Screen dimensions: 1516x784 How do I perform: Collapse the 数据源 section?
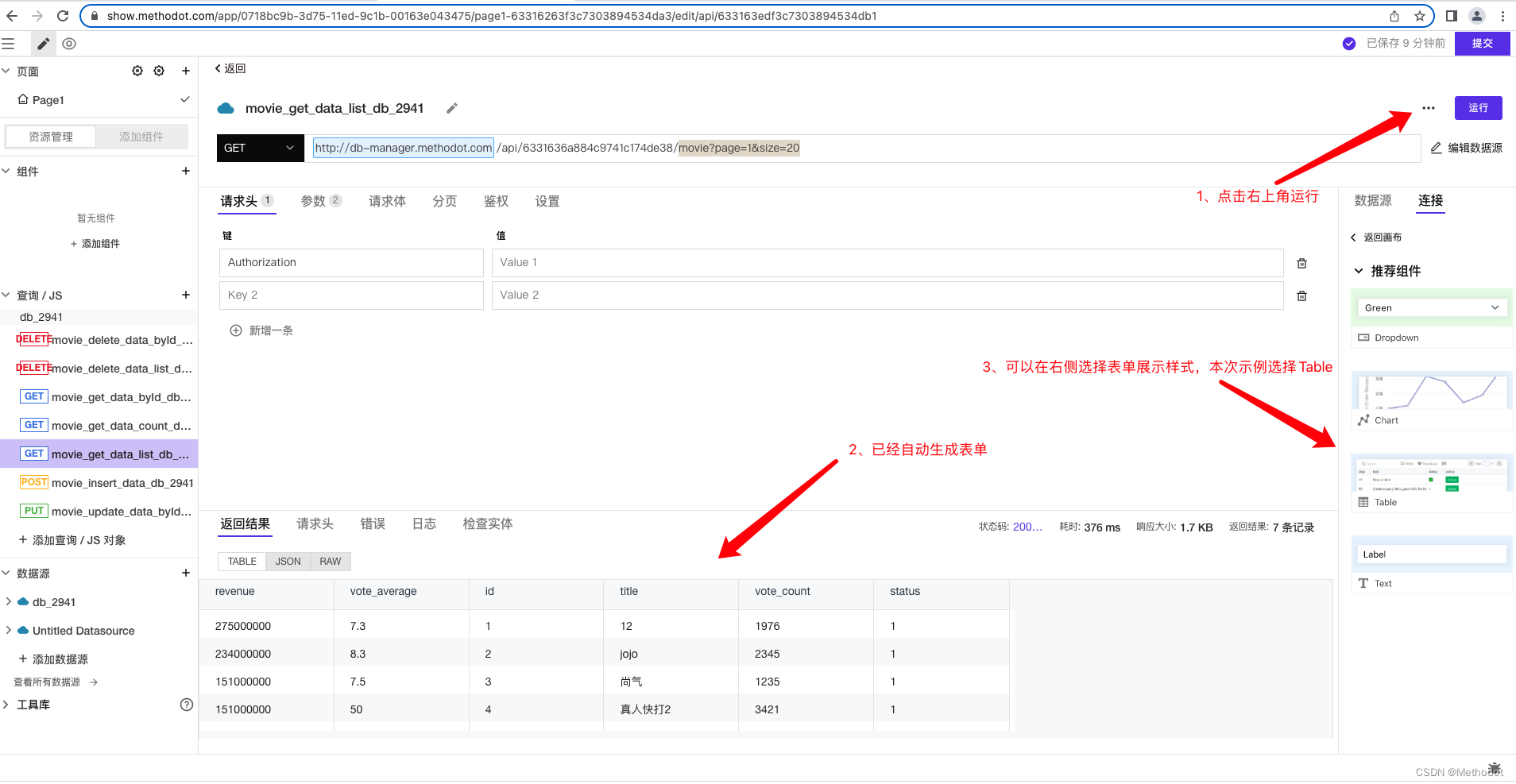click(6, 573)
